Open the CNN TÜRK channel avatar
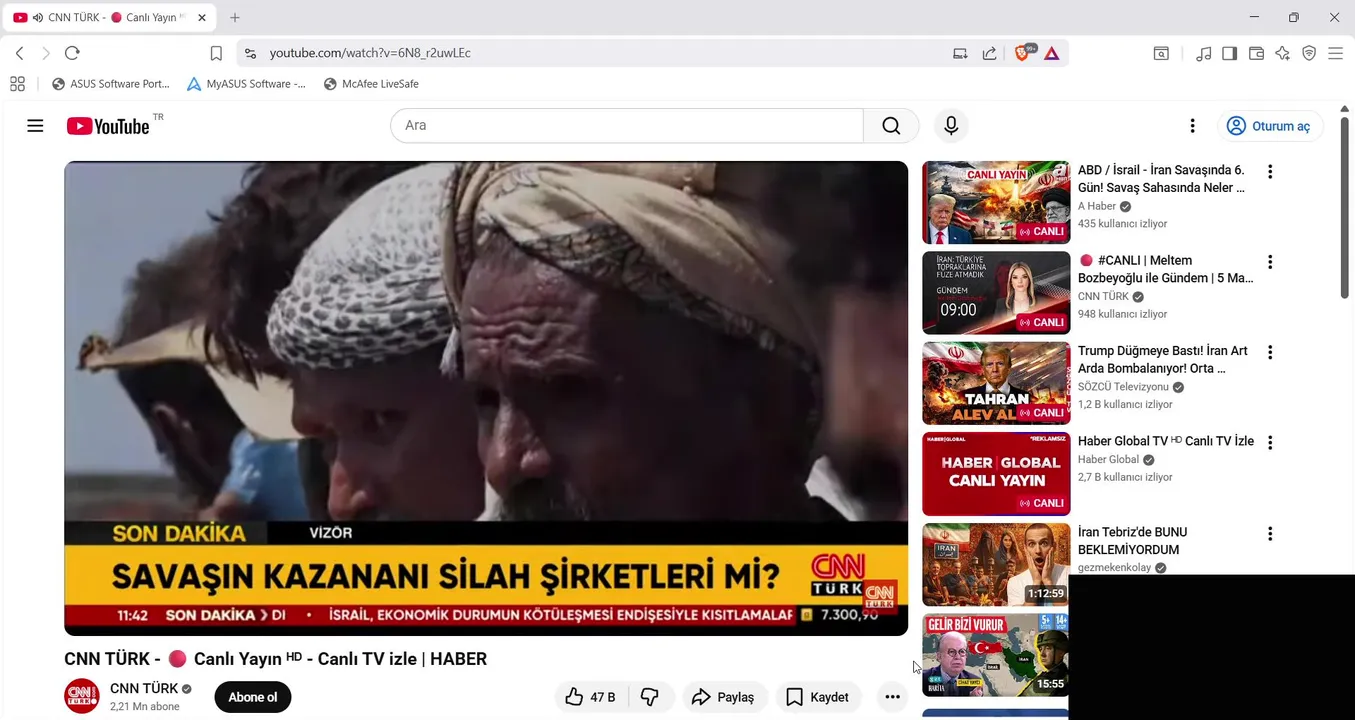 82,696
